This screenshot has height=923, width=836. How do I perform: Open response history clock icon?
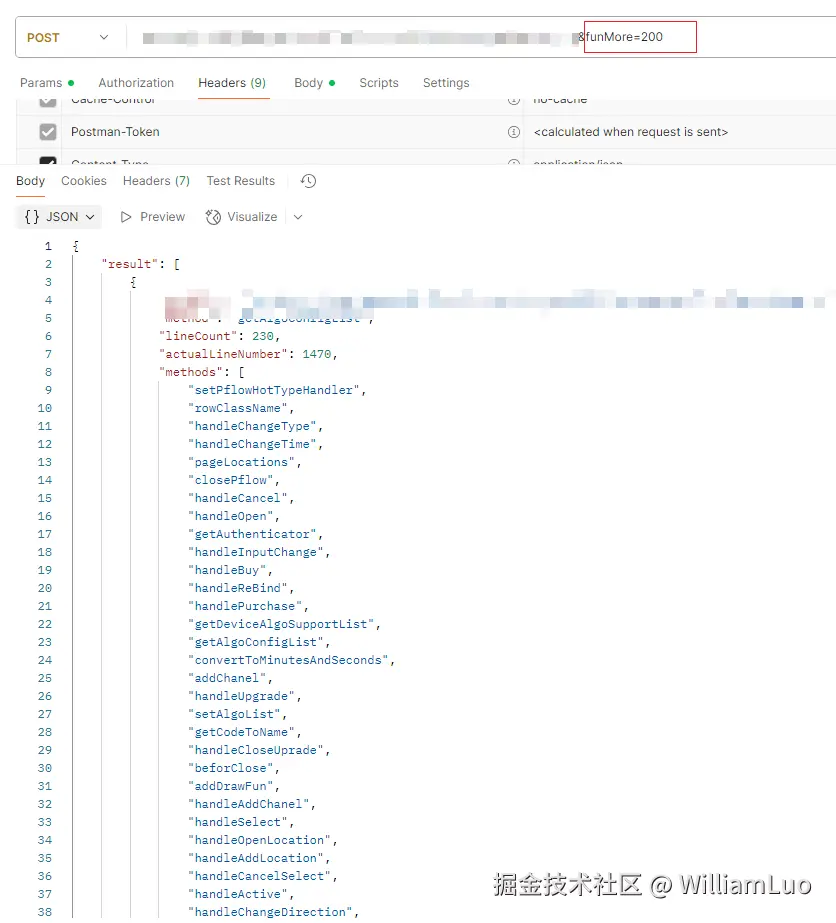coord(308,181)
